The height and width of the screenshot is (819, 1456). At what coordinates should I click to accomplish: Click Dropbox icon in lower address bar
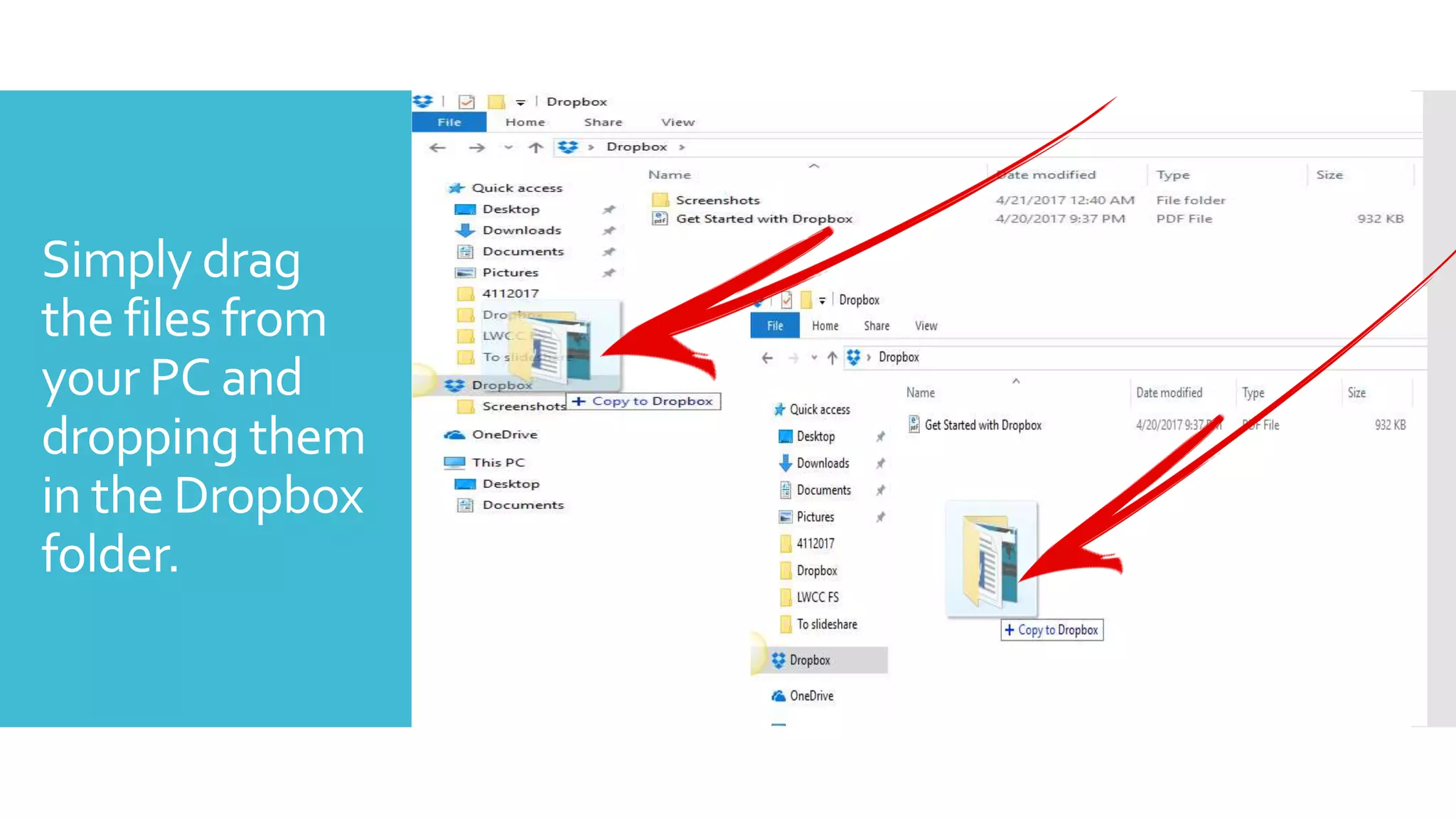(854, 357)
